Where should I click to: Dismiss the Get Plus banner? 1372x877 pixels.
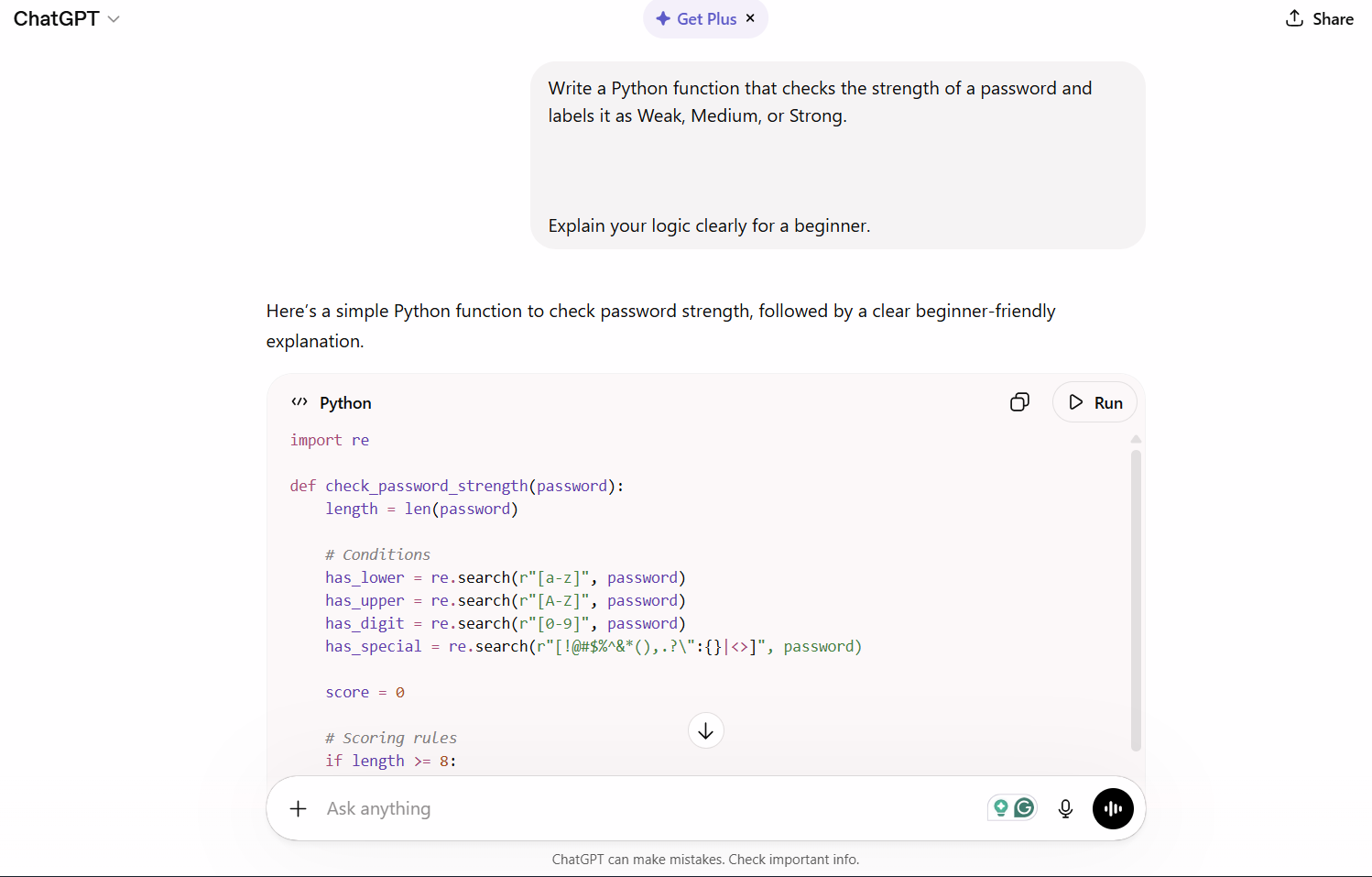click(x=749, y=18)
